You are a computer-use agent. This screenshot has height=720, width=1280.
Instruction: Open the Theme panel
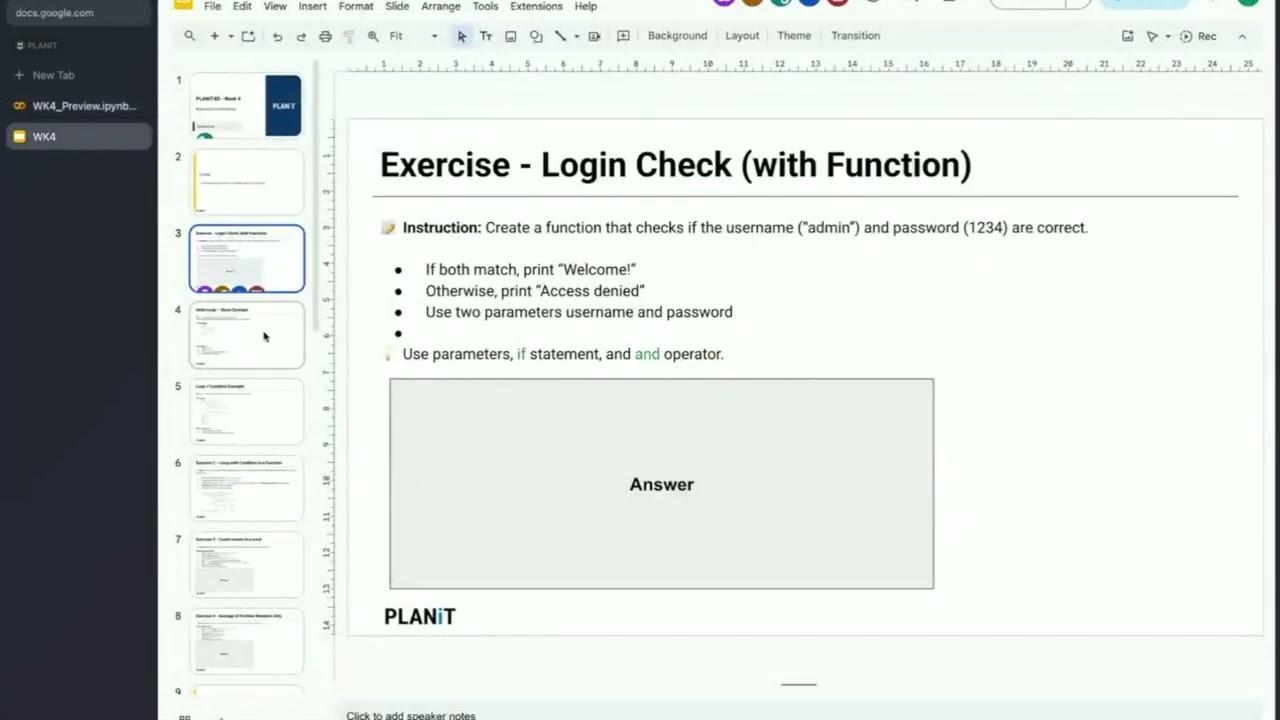click(x=794, y=36)
